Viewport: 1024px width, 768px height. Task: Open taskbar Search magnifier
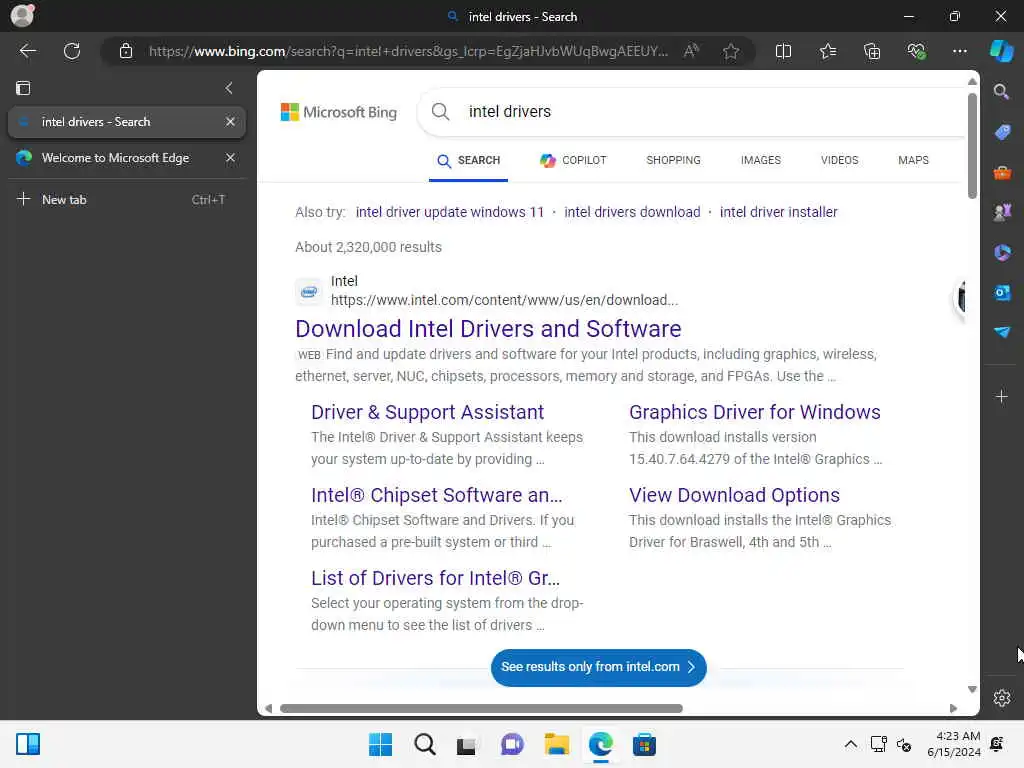424,744
